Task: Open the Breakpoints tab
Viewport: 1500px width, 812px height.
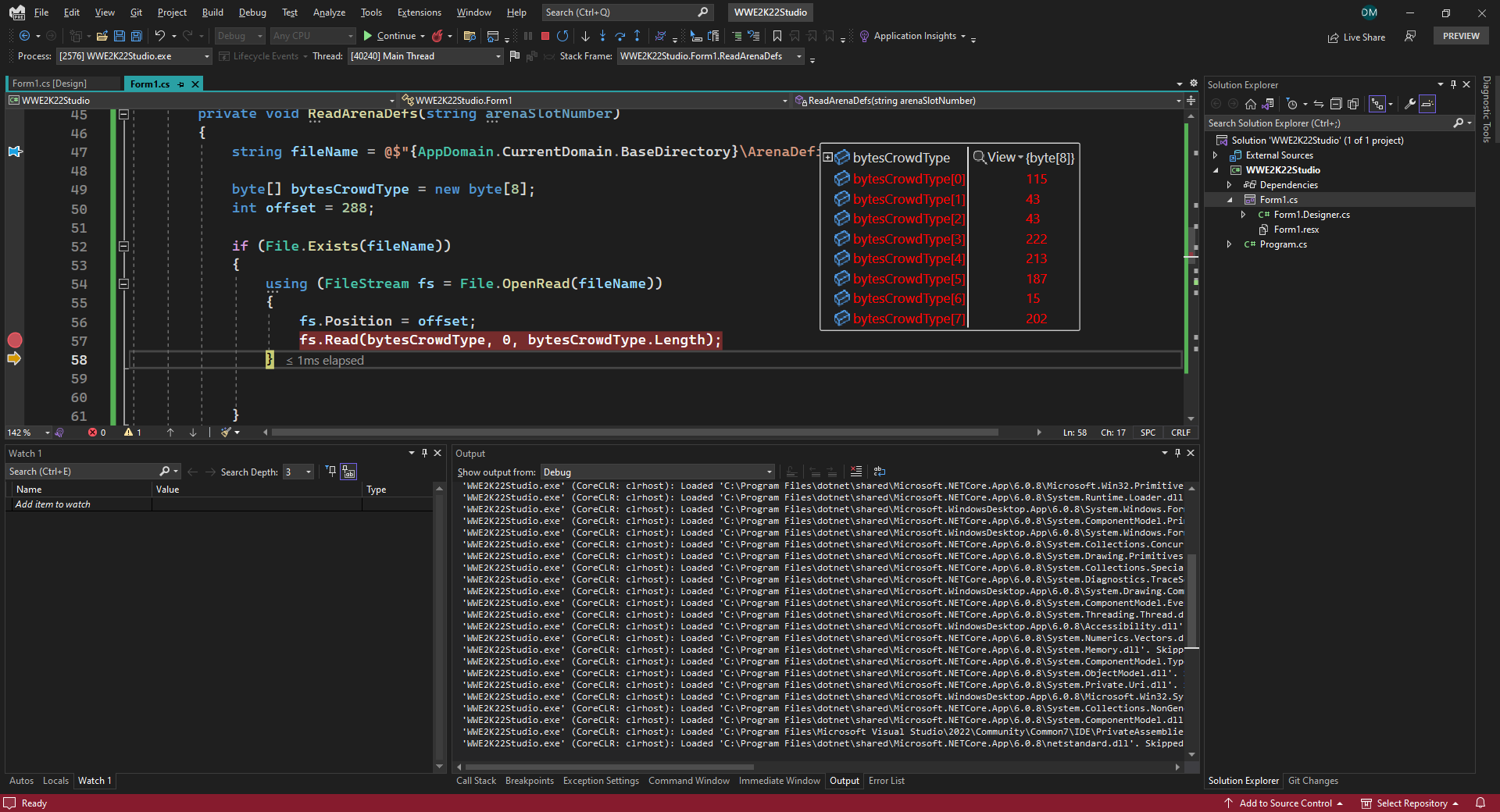Action: 530,781
